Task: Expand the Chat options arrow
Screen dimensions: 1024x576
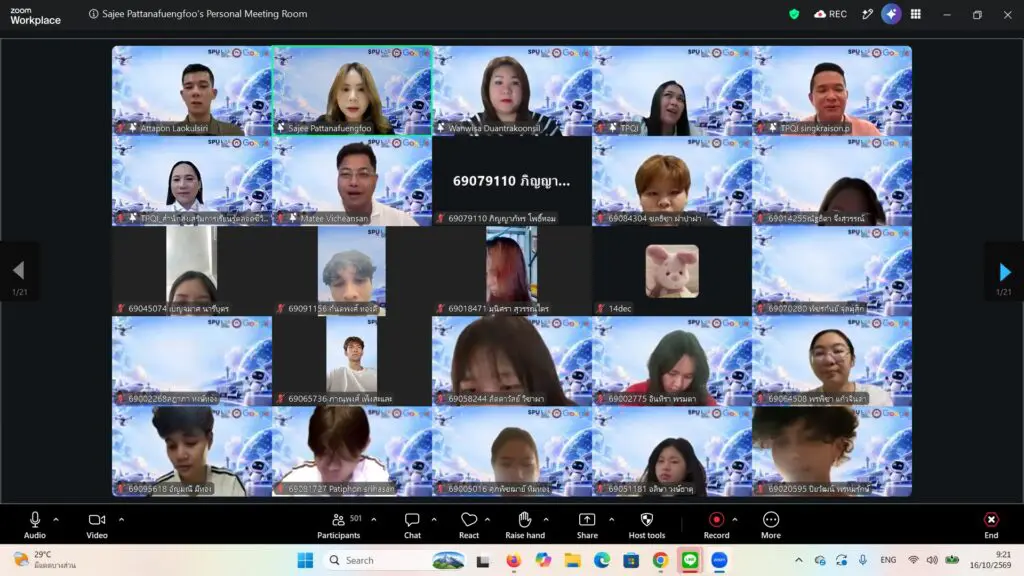Action: point(434,520)
